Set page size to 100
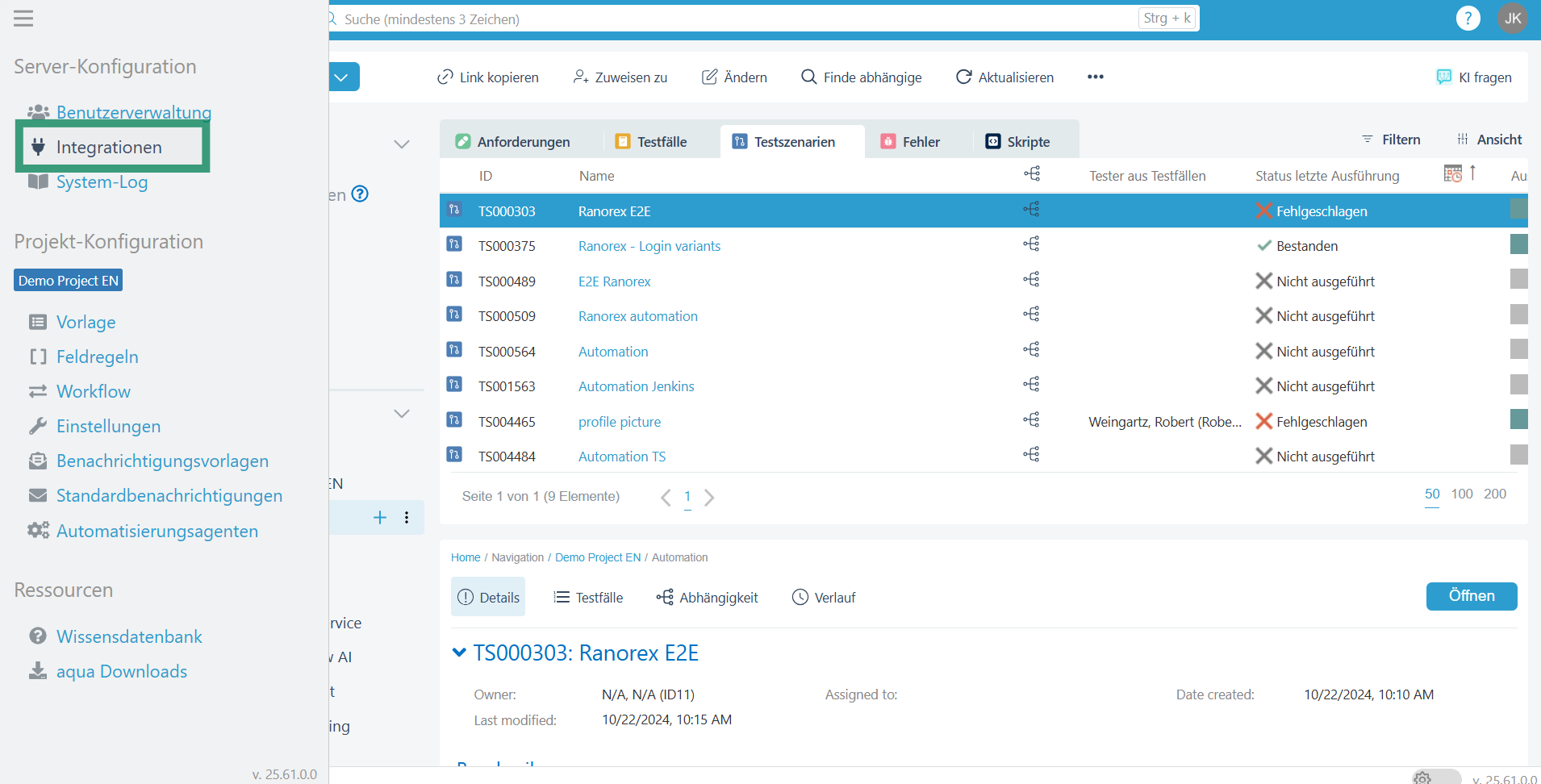The image size is (1541, 784). (x=1461, y=494)
